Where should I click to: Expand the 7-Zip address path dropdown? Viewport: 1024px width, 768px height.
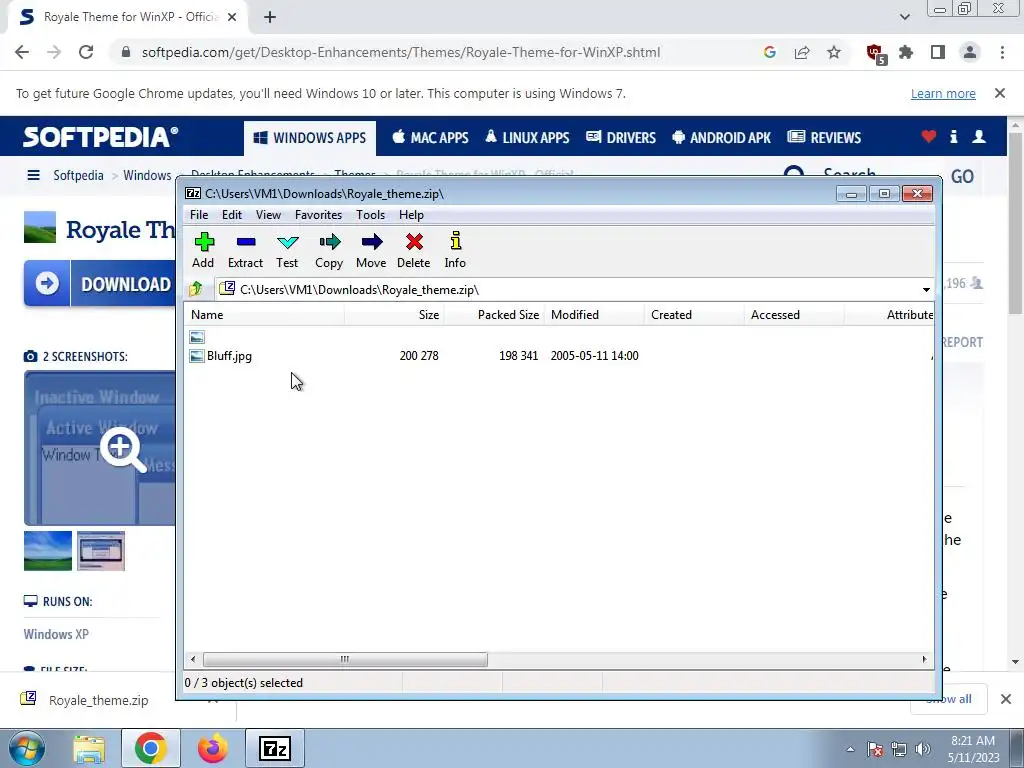click(x=926, y=290)
